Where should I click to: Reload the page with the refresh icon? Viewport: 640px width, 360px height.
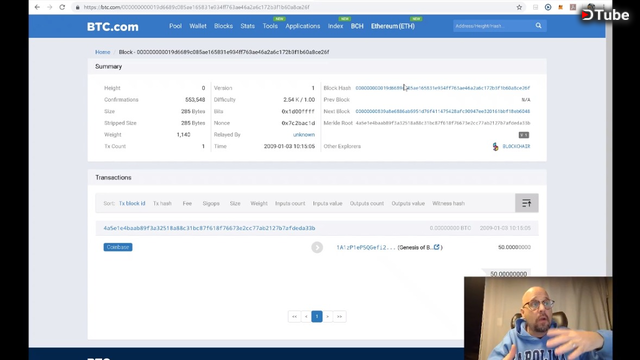[62, 7]
